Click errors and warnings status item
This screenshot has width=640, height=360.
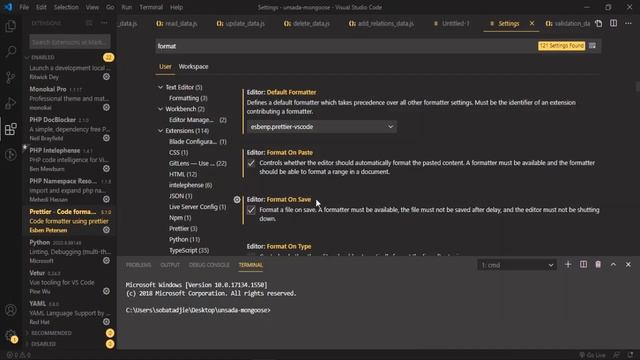pyautogui.click(x=18, y=355)
